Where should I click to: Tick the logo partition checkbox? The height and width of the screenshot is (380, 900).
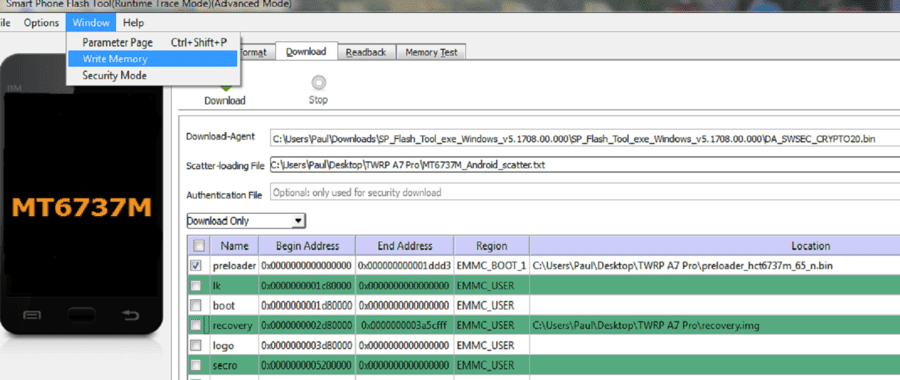coord(196,346)
